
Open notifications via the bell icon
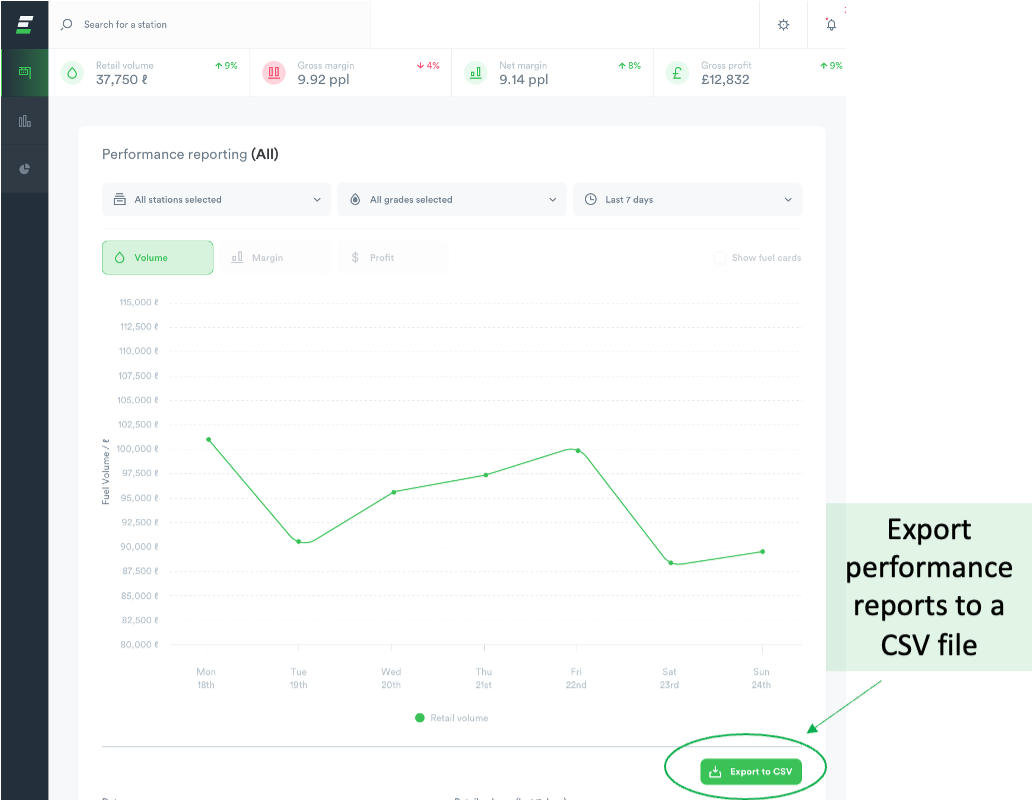click(x=830, y=23)
